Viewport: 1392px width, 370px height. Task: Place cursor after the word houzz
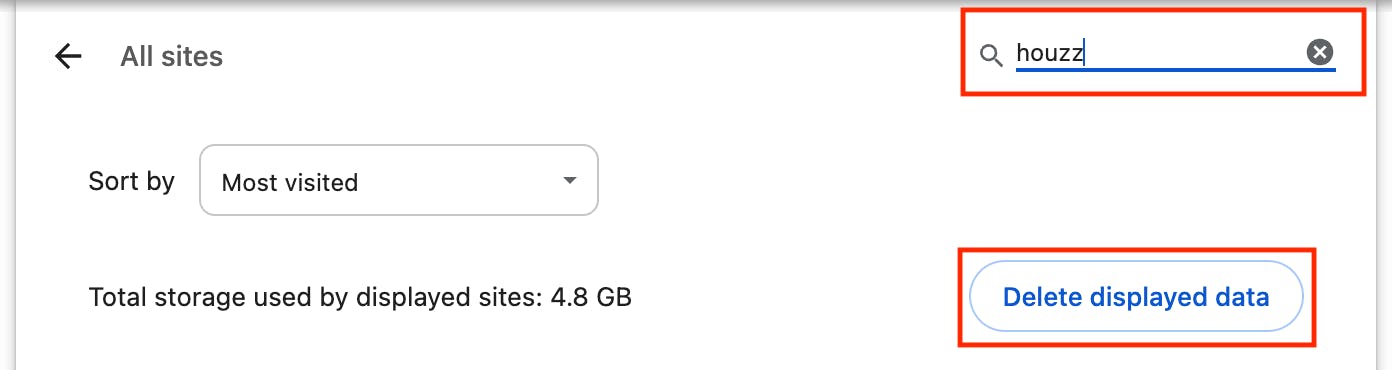(x=1087, y=53)
